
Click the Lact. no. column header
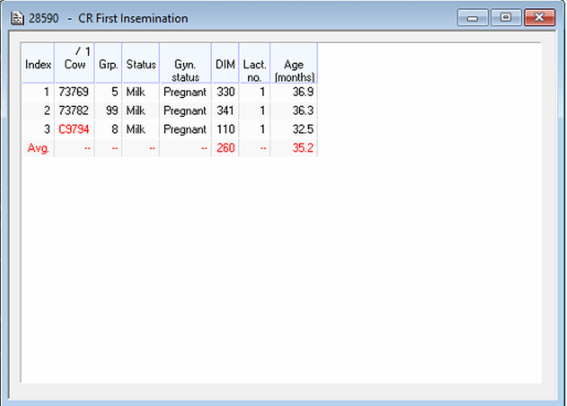coord(255,63)
